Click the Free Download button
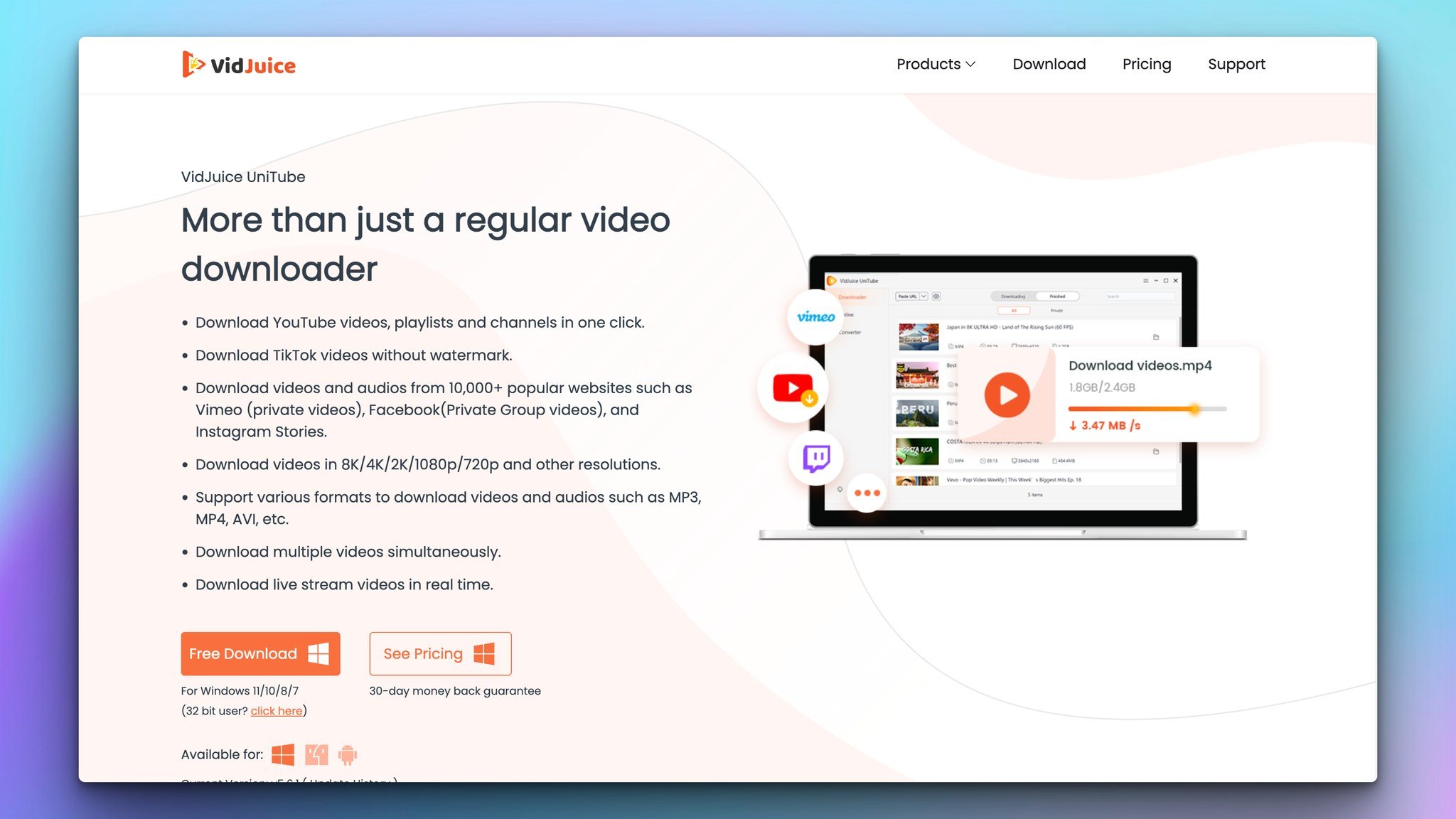 coord(260,653)
